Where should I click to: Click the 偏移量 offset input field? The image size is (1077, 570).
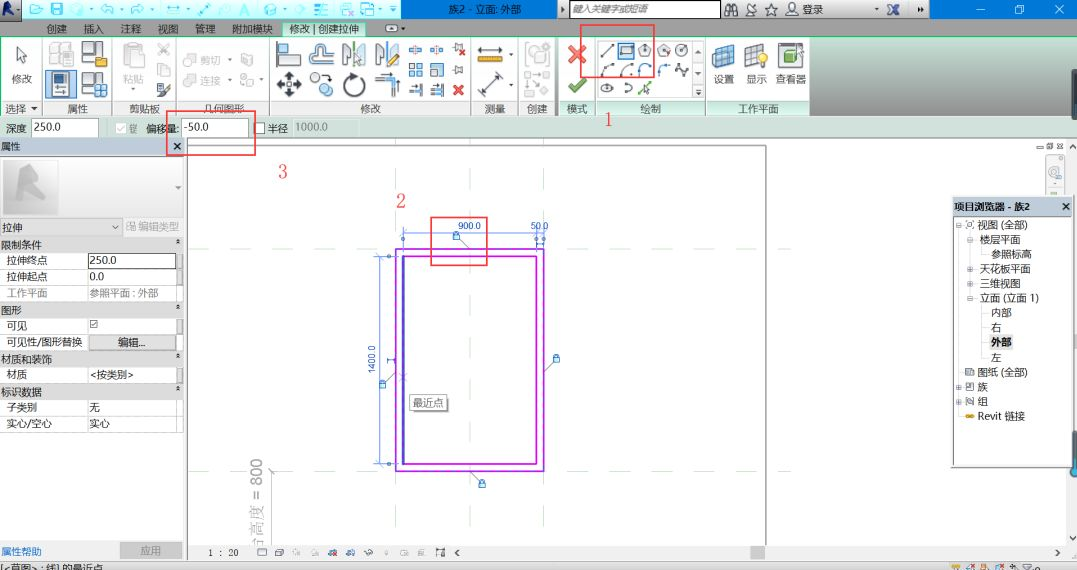pyautogui.click(x=214, y=128)
